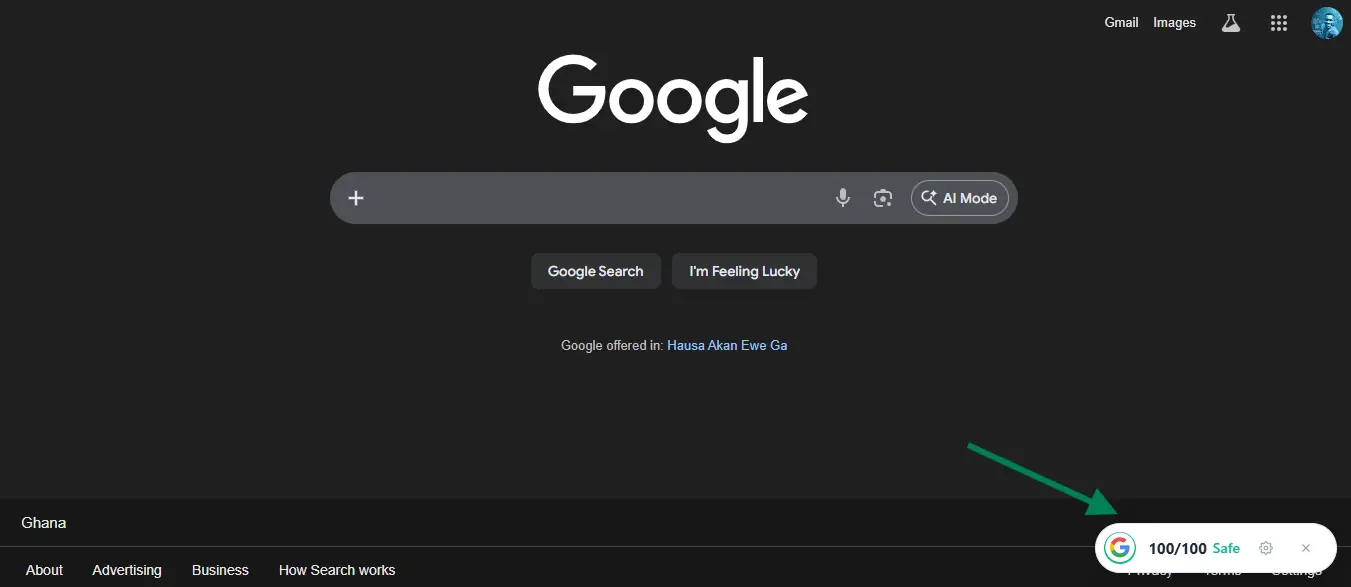Open the Google apps grid
This screenshot has height=587, width=1351.
(x=1278, y=23)
